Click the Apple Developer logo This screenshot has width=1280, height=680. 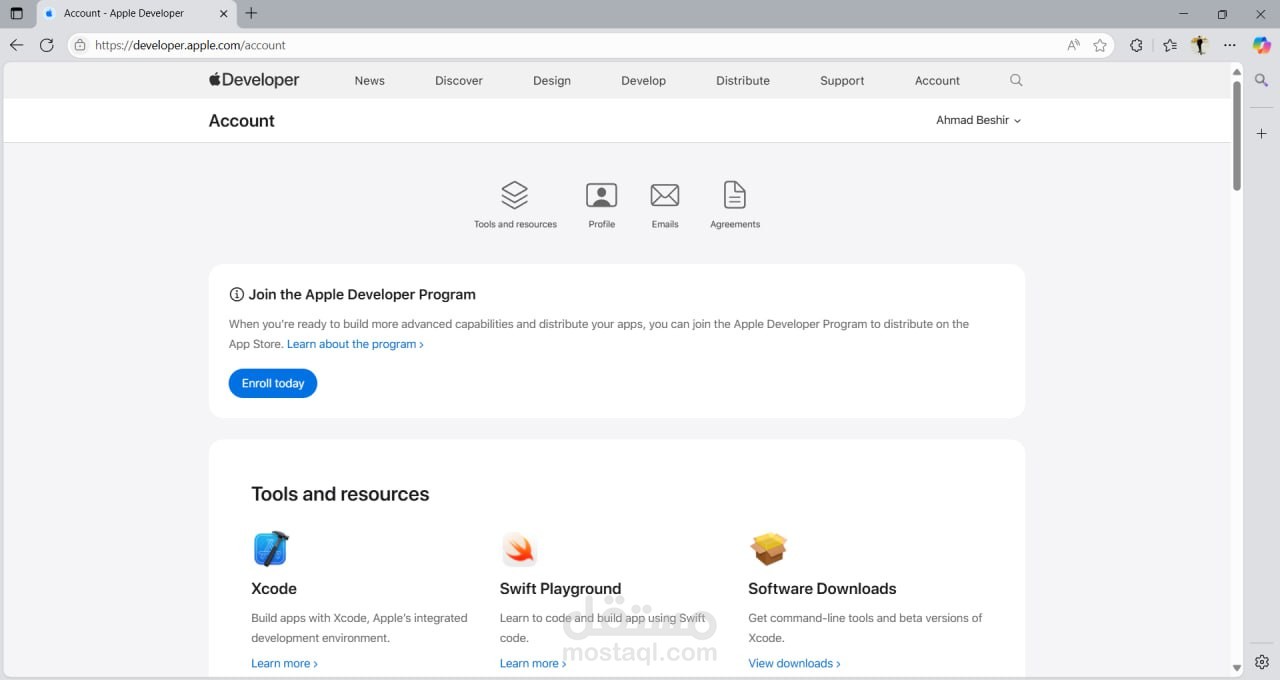(x=254, y=80)
